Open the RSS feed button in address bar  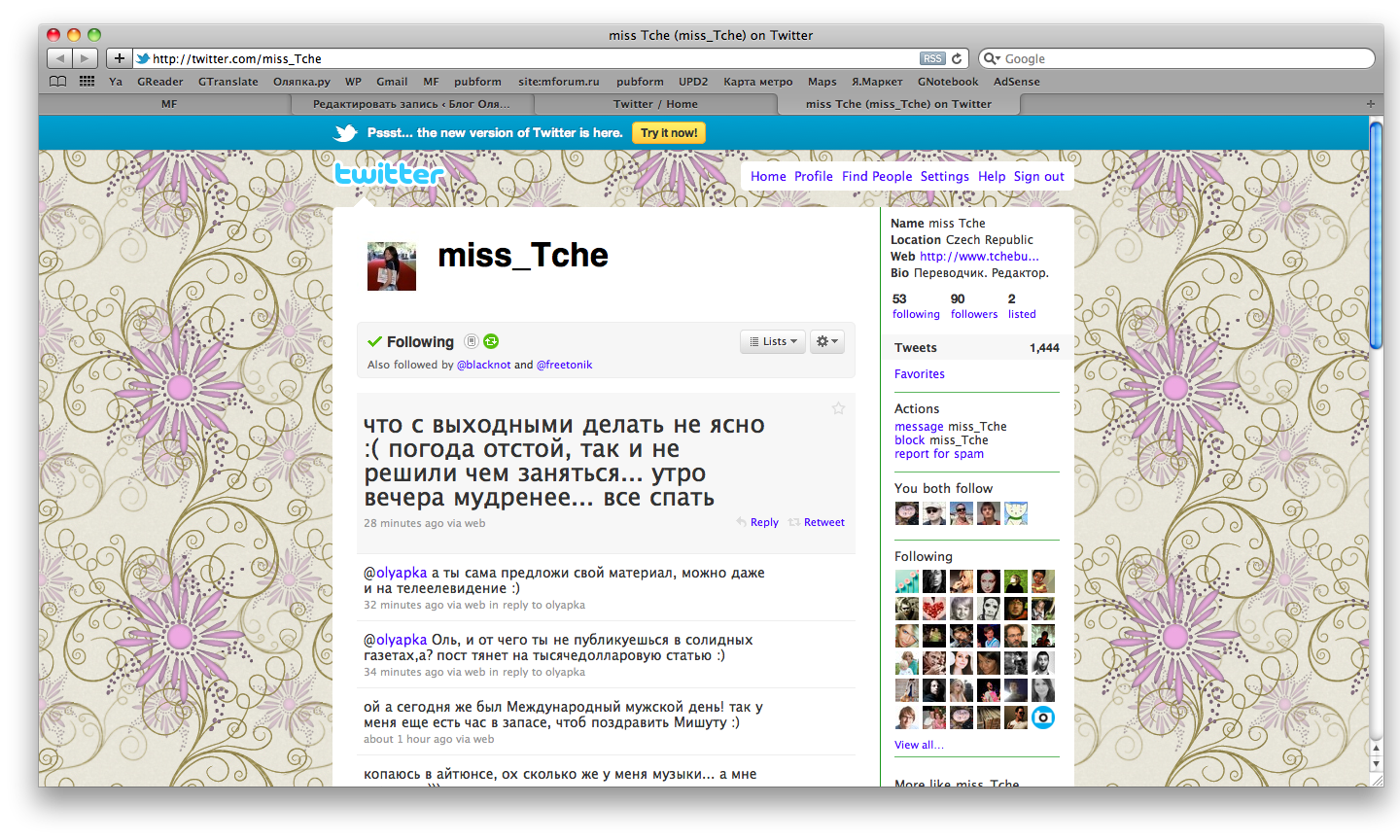pos(932,58)
